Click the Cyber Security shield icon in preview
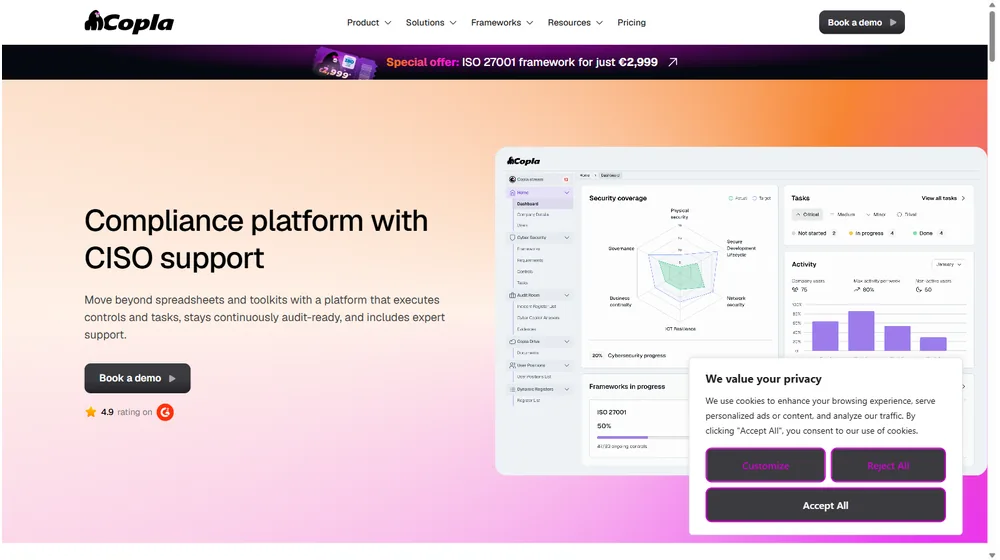 tap(512, 237)
